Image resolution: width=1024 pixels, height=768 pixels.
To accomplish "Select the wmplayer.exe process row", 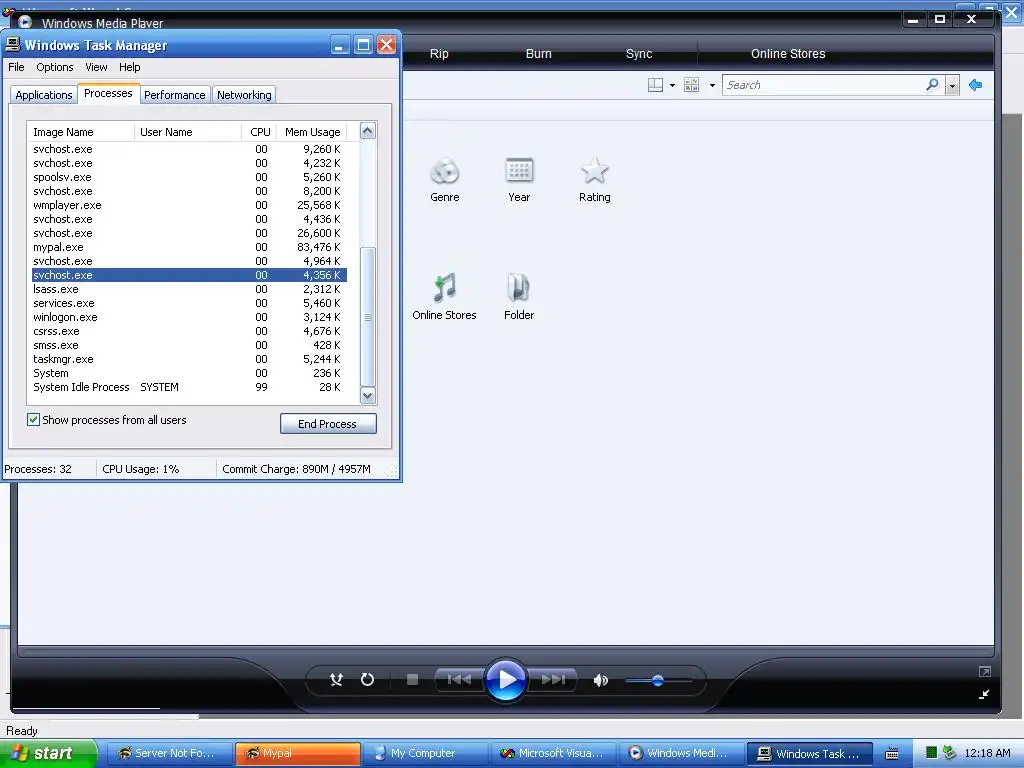I will (188, 205).
